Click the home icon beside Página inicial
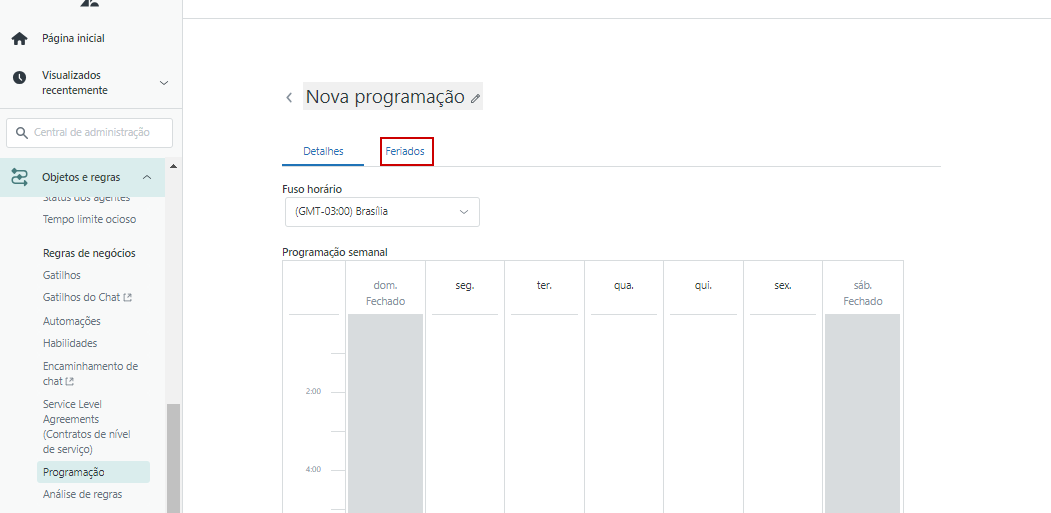The height and width of the screenshot is (513, 1051). (19, 39)
